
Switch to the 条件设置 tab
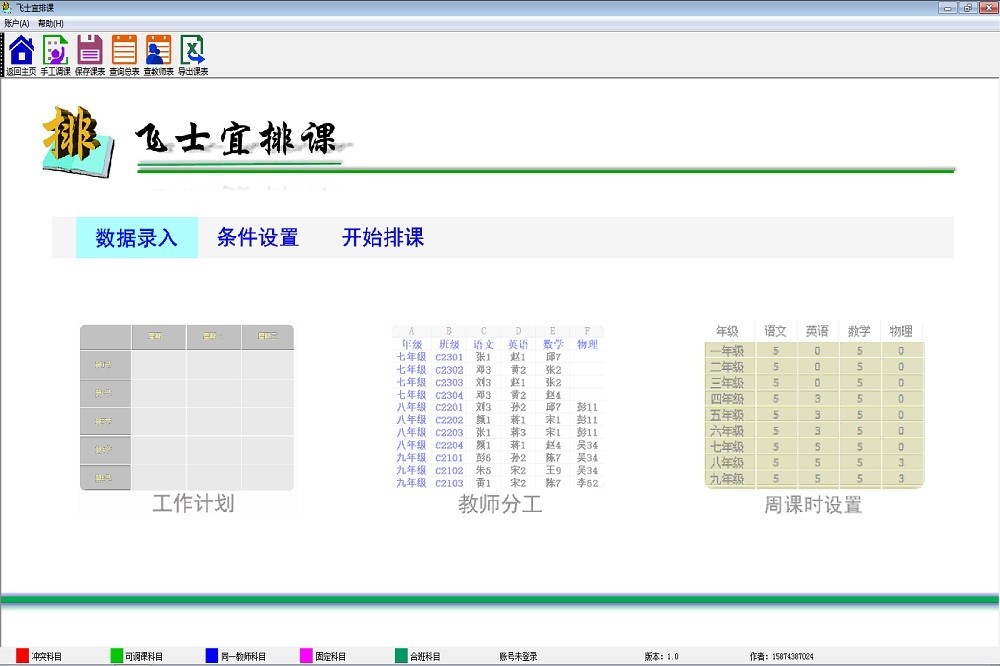[x=258, y=238]
